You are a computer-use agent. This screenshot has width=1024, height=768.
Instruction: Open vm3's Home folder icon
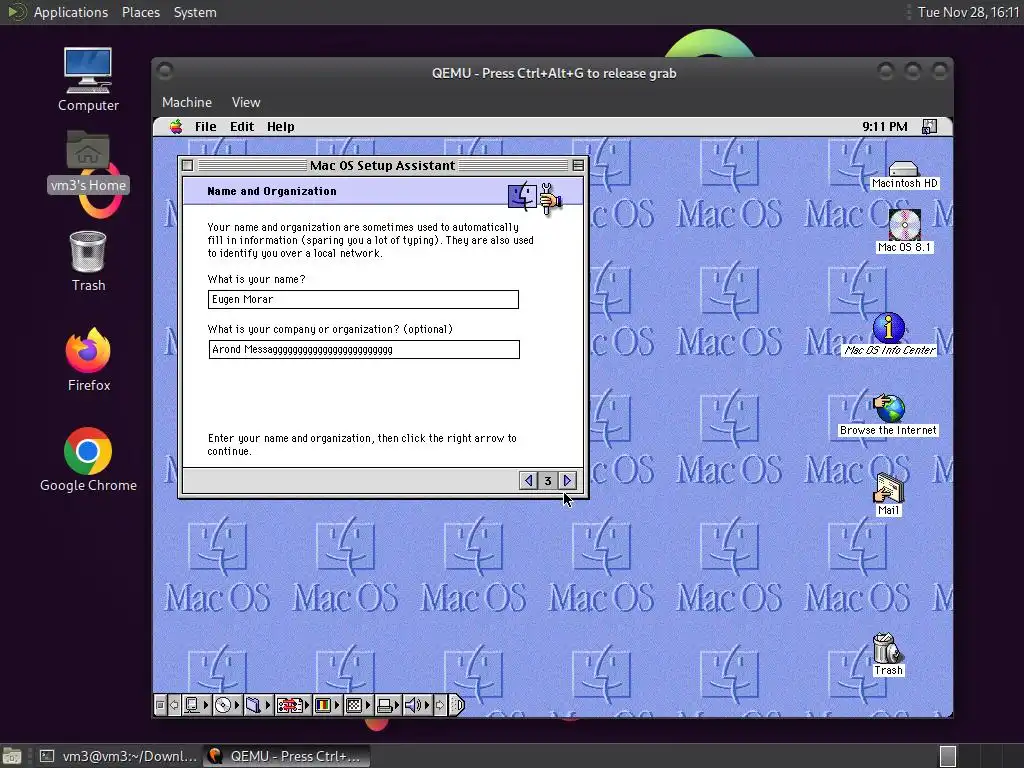click(88, 161)
